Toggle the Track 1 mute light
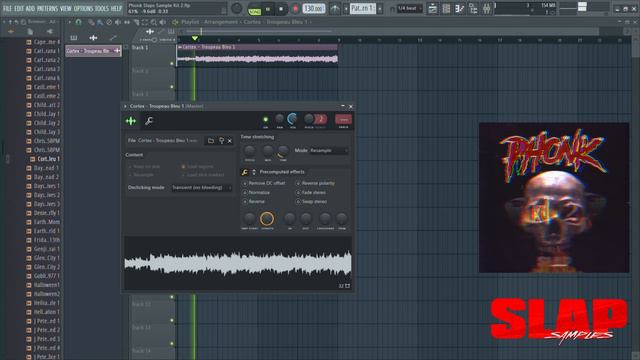 pyautogui.click(x=172, y=63)
